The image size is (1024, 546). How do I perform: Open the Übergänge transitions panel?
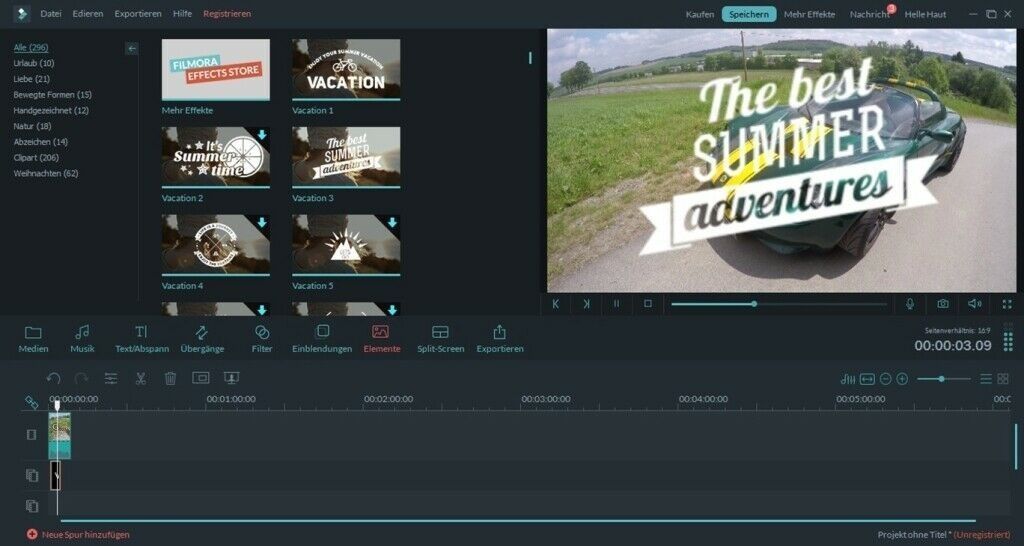(202, 338)
